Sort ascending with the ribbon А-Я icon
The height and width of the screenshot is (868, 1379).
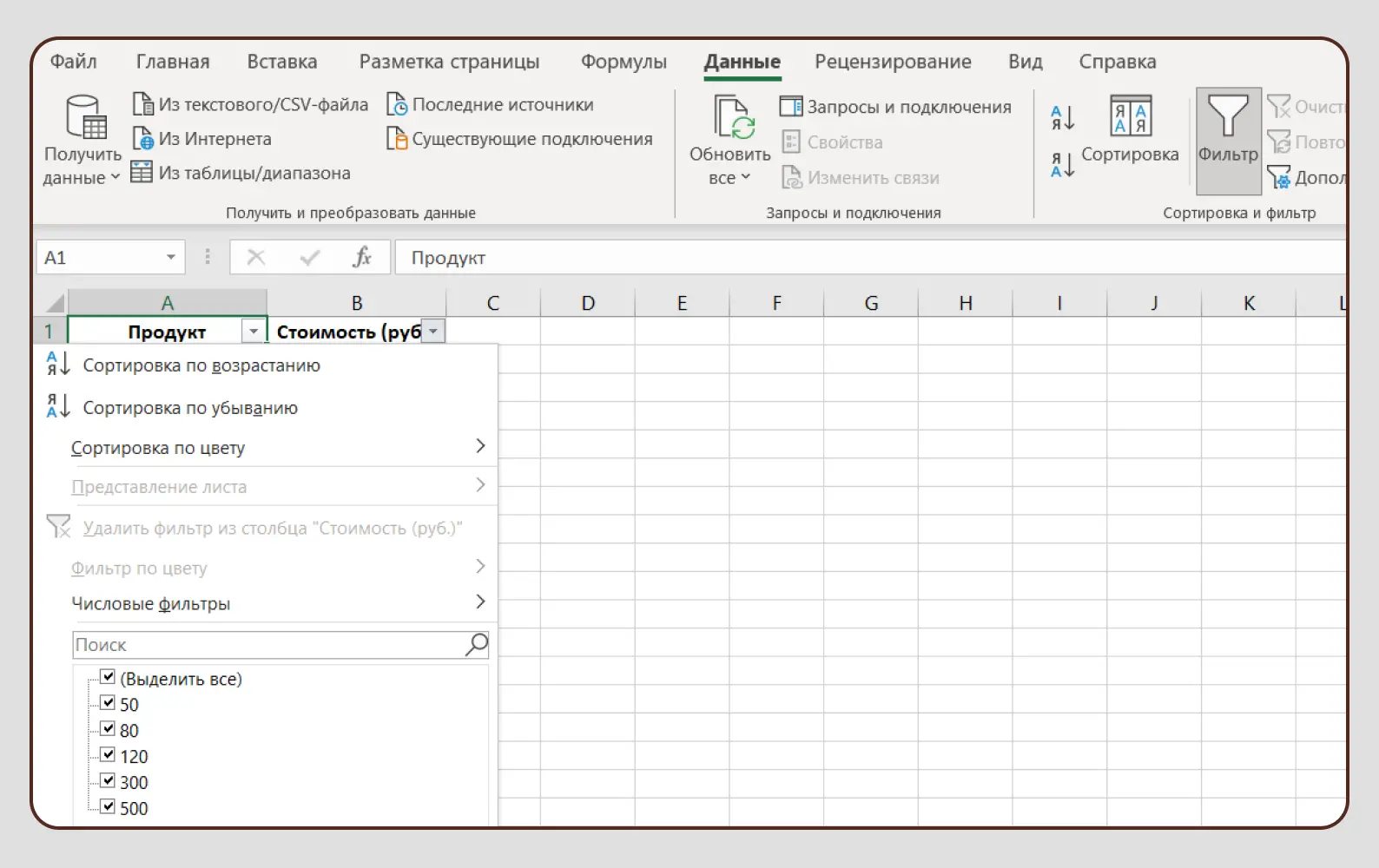click(x=1062, y=118)
